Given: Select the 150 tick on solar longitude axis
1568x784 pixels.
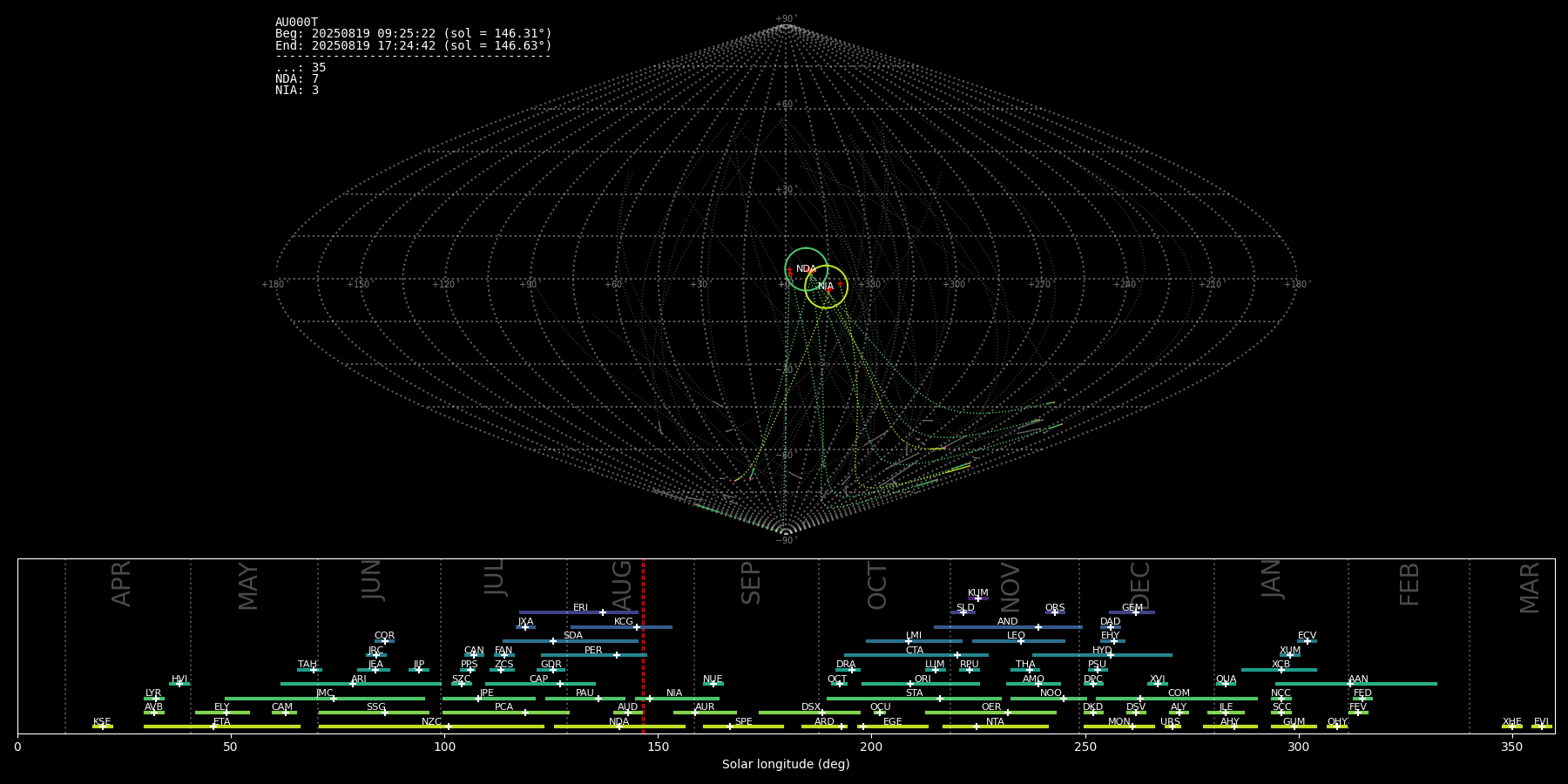Looking at the screenshot, I should pos(658,747).
